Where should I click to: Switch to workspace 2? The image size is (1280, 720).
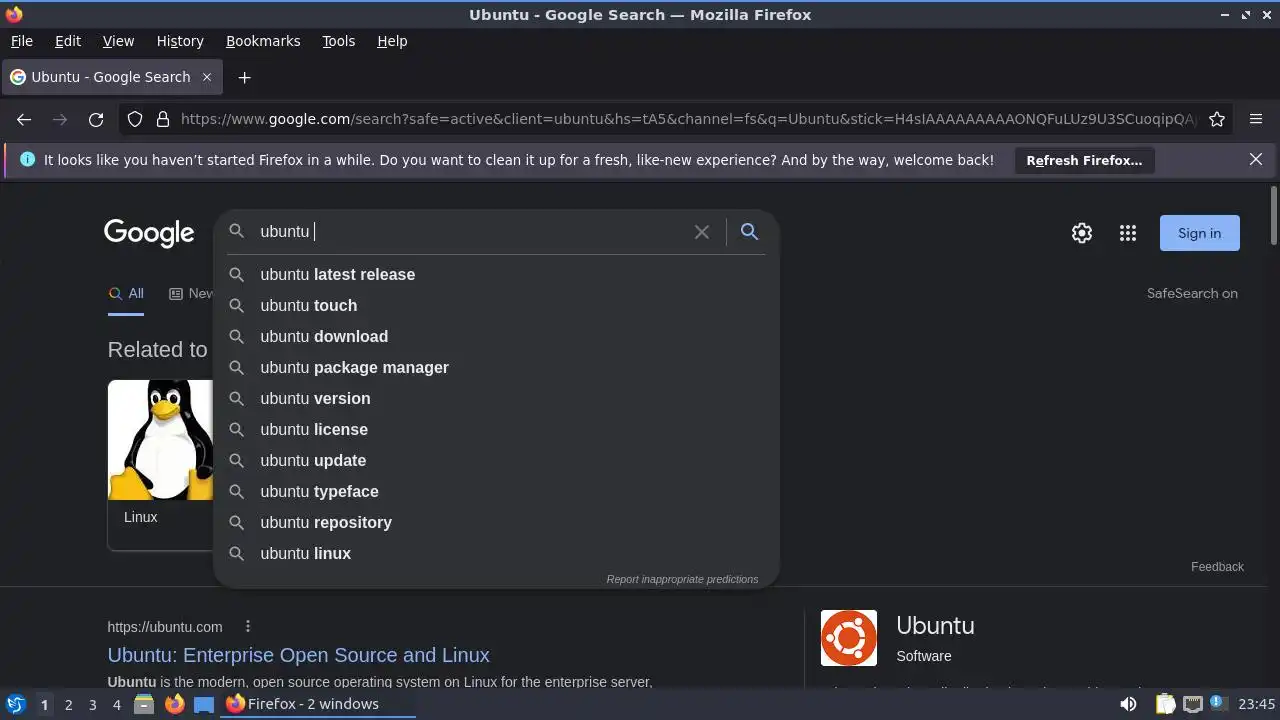(68, 704)
